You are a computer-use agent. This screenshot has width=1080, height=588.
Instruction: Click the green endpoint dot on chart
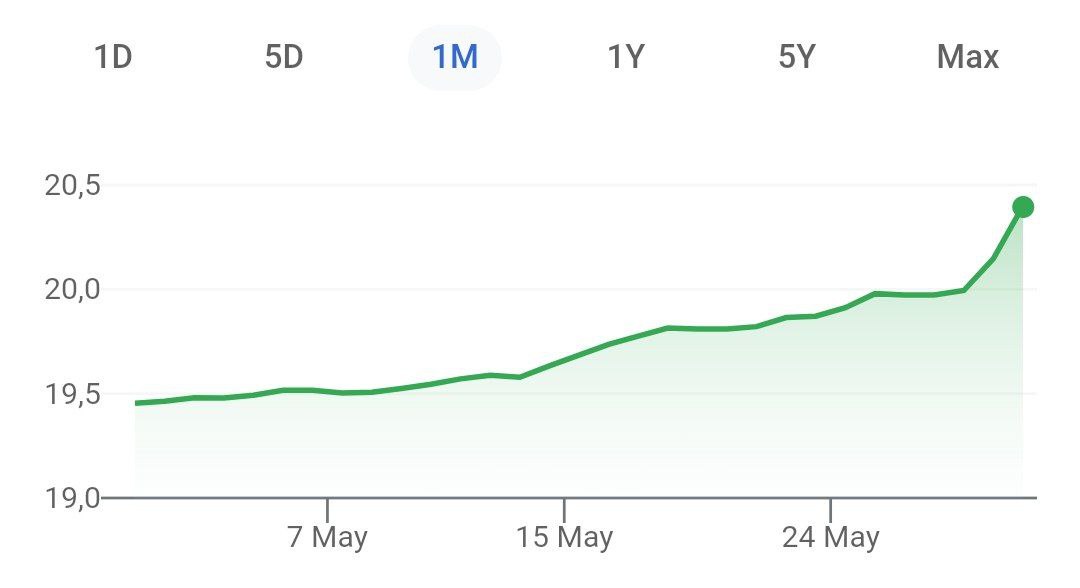(x=1022, y=207)
